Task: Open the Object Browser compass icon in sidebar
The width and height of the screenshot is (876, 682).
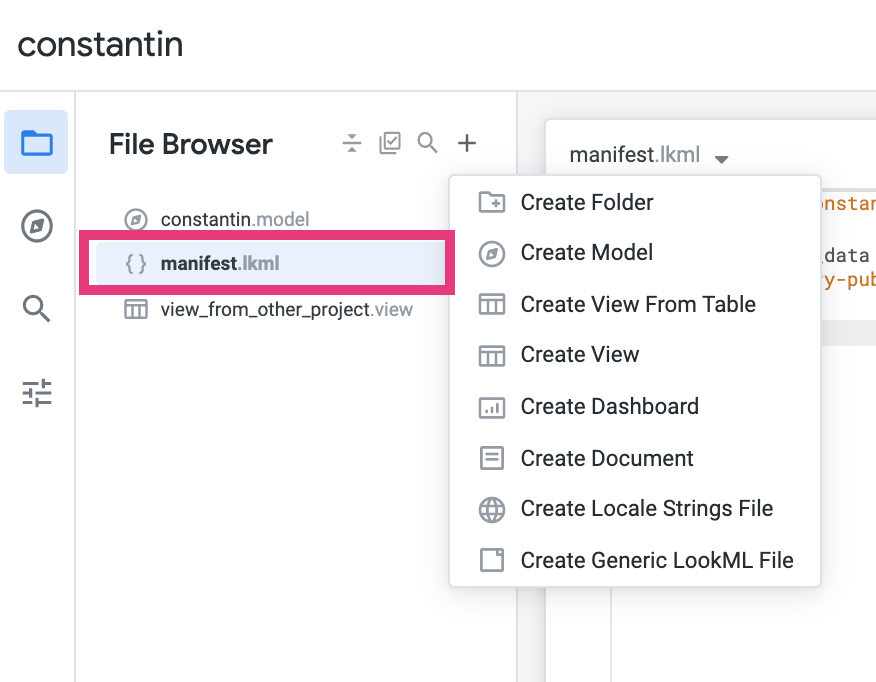Action: tap(37, 226)
